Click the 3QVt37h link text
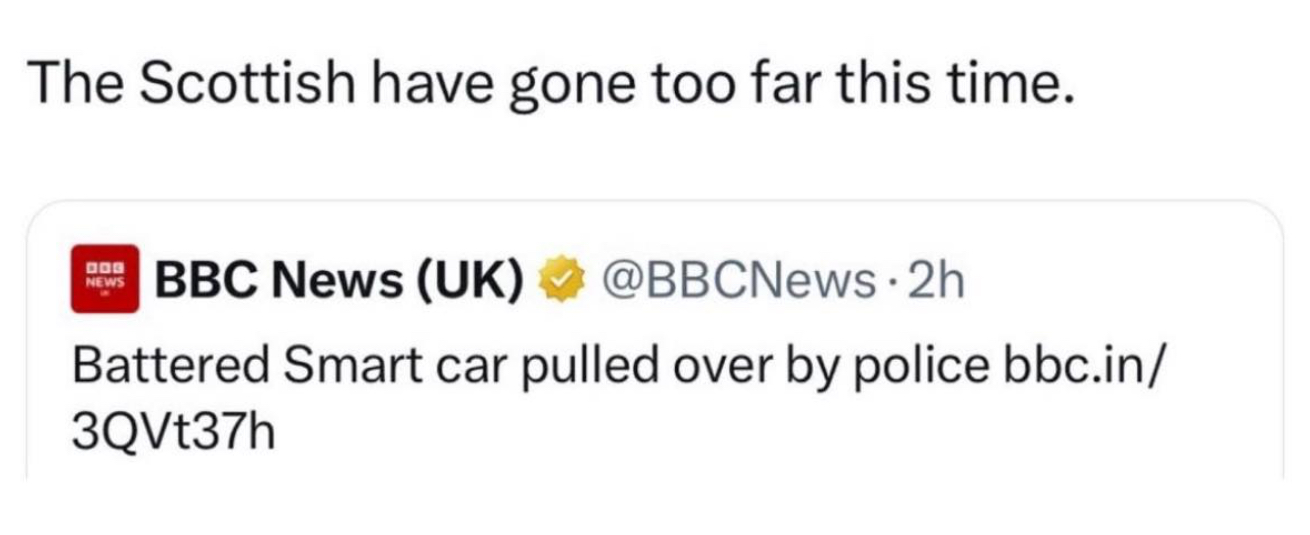This screenshot has height=535, width=1310. point(171,432)
